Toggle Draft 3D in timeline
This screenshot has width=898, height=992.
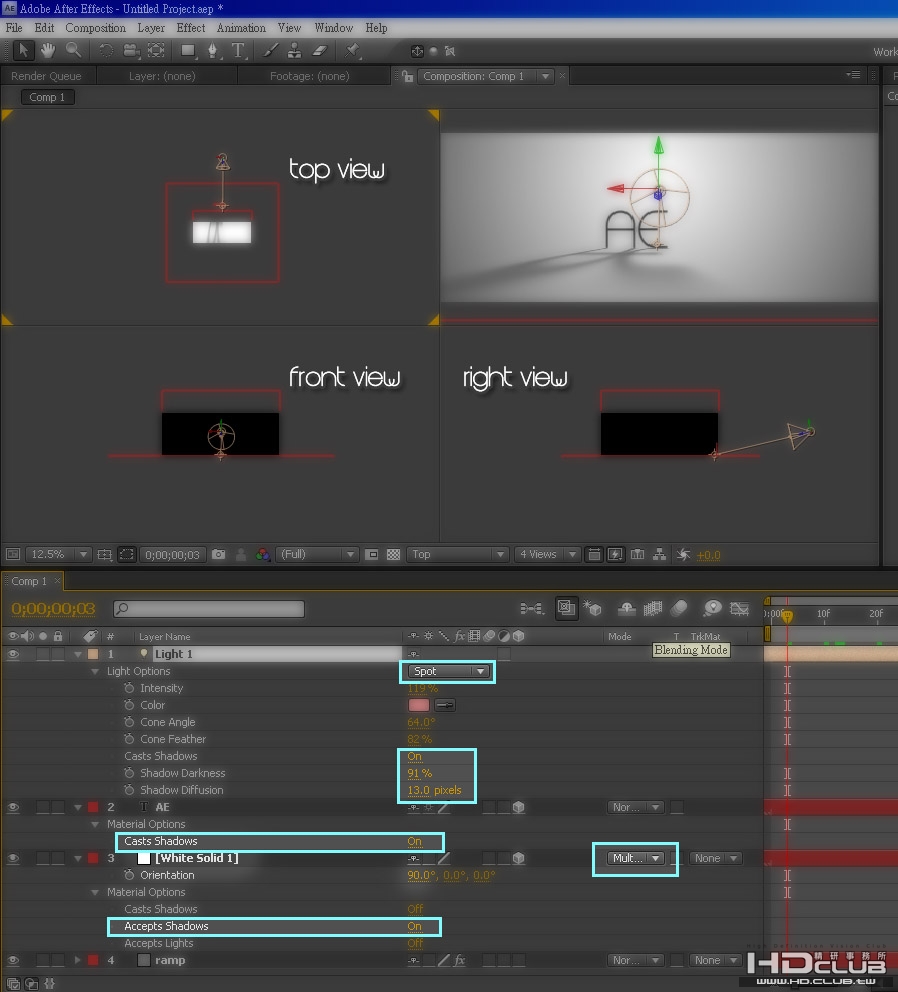(592, 609)
